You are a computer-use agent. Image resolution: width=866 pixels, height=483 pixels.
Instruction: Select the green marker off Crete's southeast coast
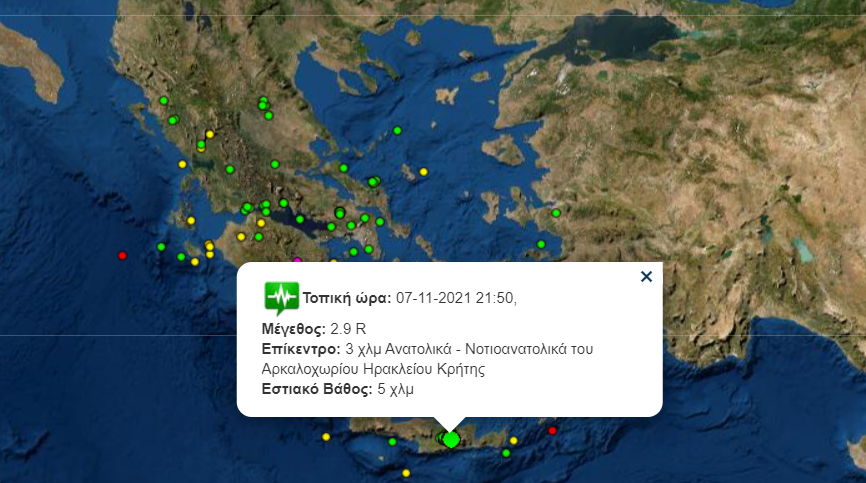point(506,453)
